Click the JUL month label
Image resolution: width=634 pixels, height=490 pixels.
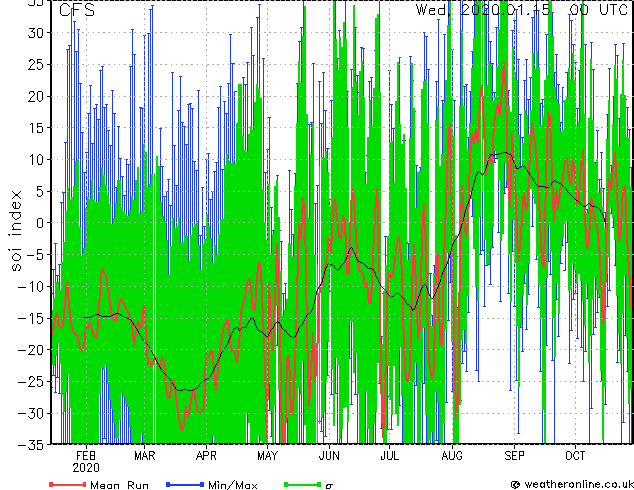pyautogui.click(x=389, y=456)
